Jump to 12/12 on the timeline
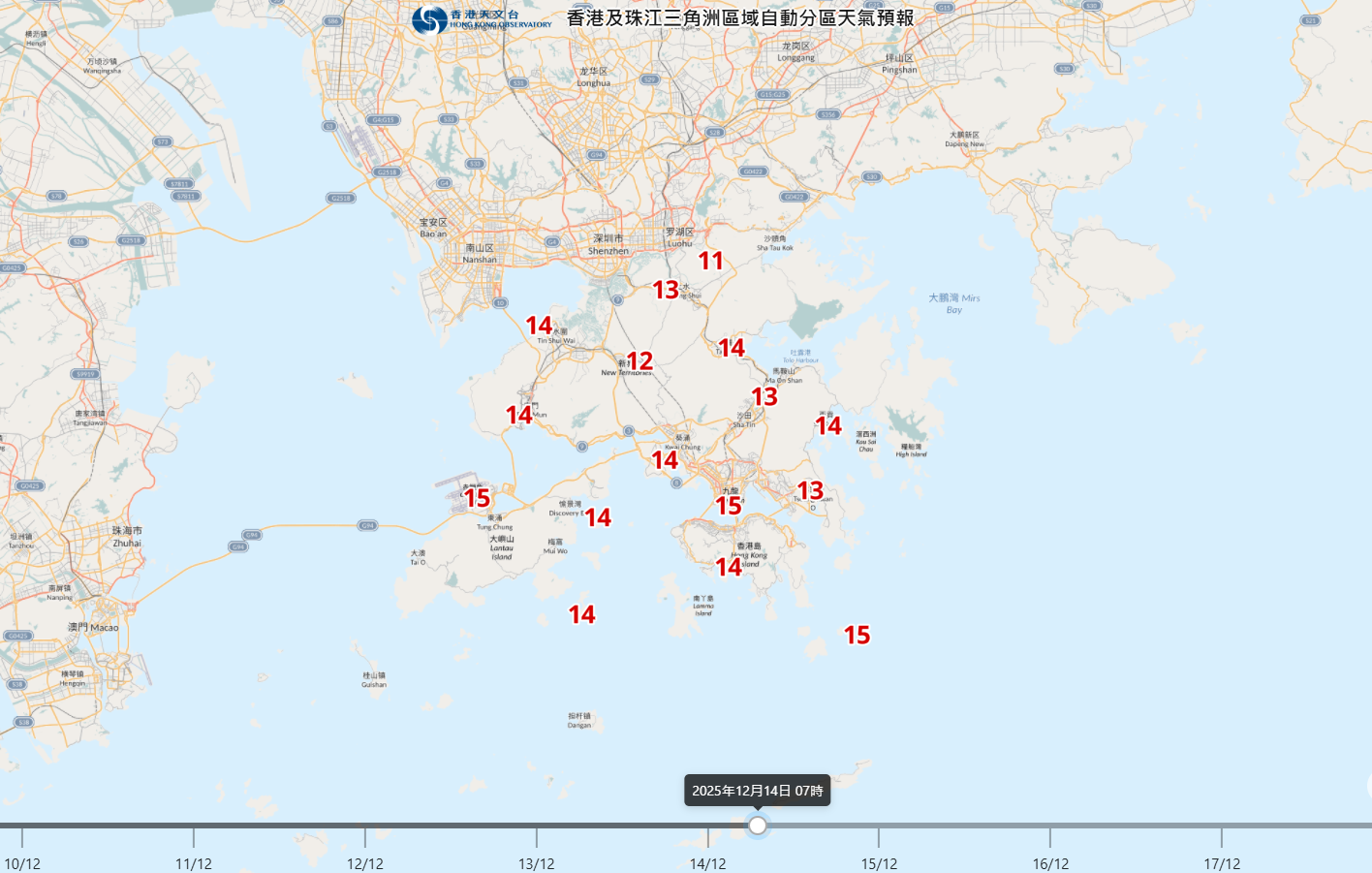The width and height of the screenshot is (1372, 873). 365,863
